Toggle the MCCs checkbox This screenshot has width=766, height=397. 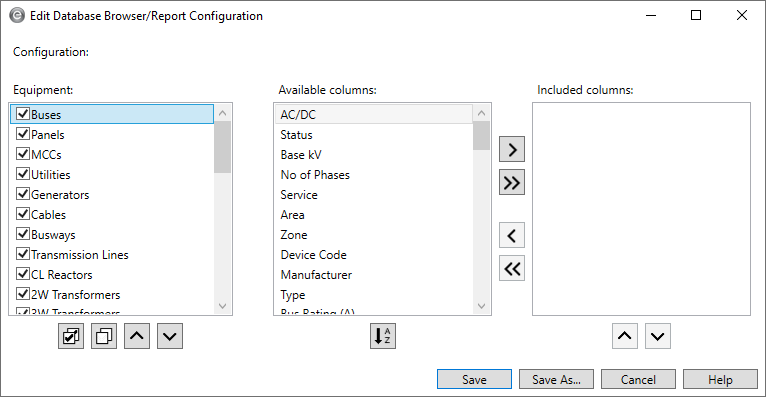click(23, 154)
